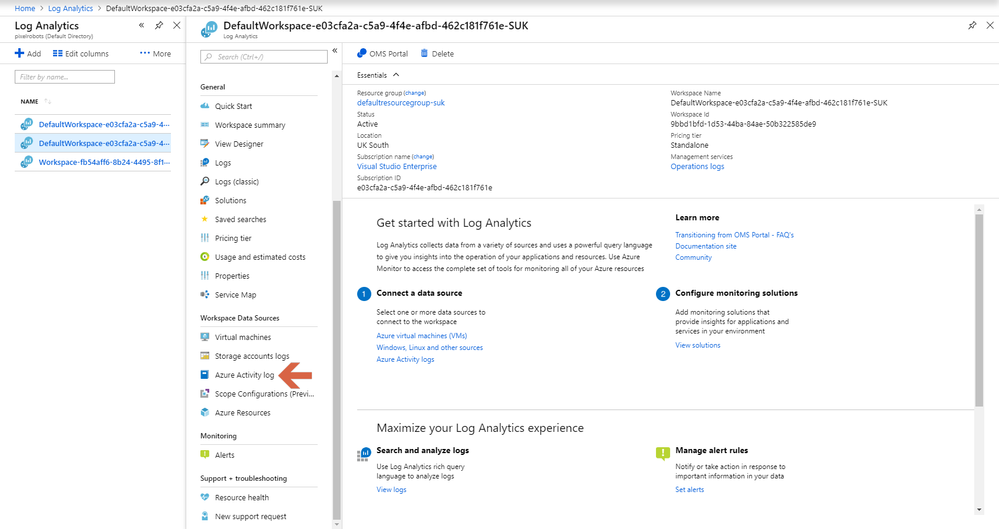
Task: Click the Manage alert rules icon
Action: point(663,454)
